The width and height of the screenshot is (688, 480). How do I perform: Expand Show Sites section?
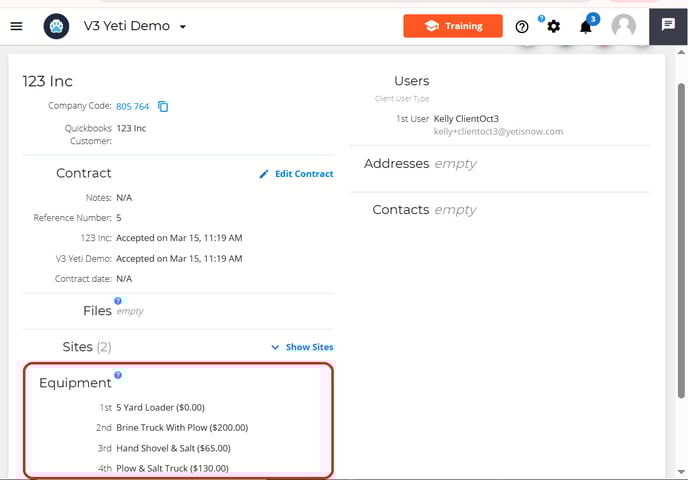point(302,347)
